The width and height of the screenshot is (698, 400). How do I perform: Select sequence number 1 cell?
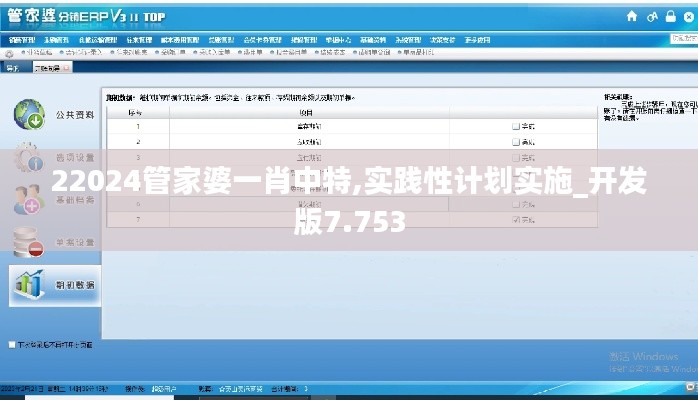pyautogui.click(x=138, y=126)
